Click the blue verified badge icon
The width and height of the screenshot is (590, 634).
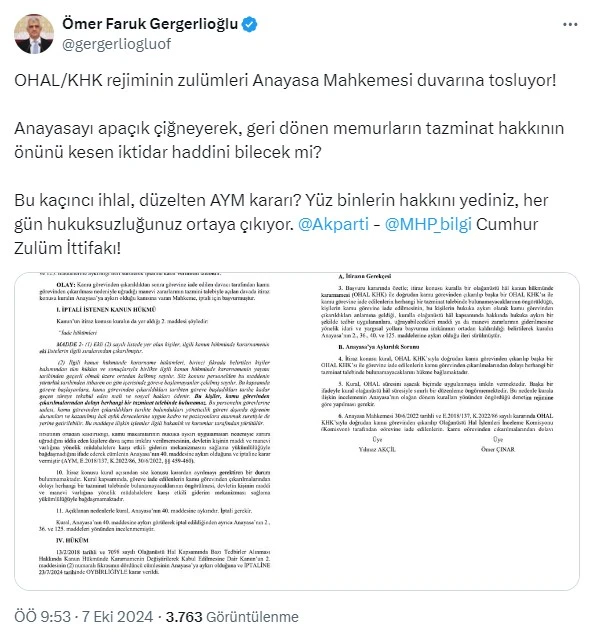pyautogui.click(x=249, y=24)
